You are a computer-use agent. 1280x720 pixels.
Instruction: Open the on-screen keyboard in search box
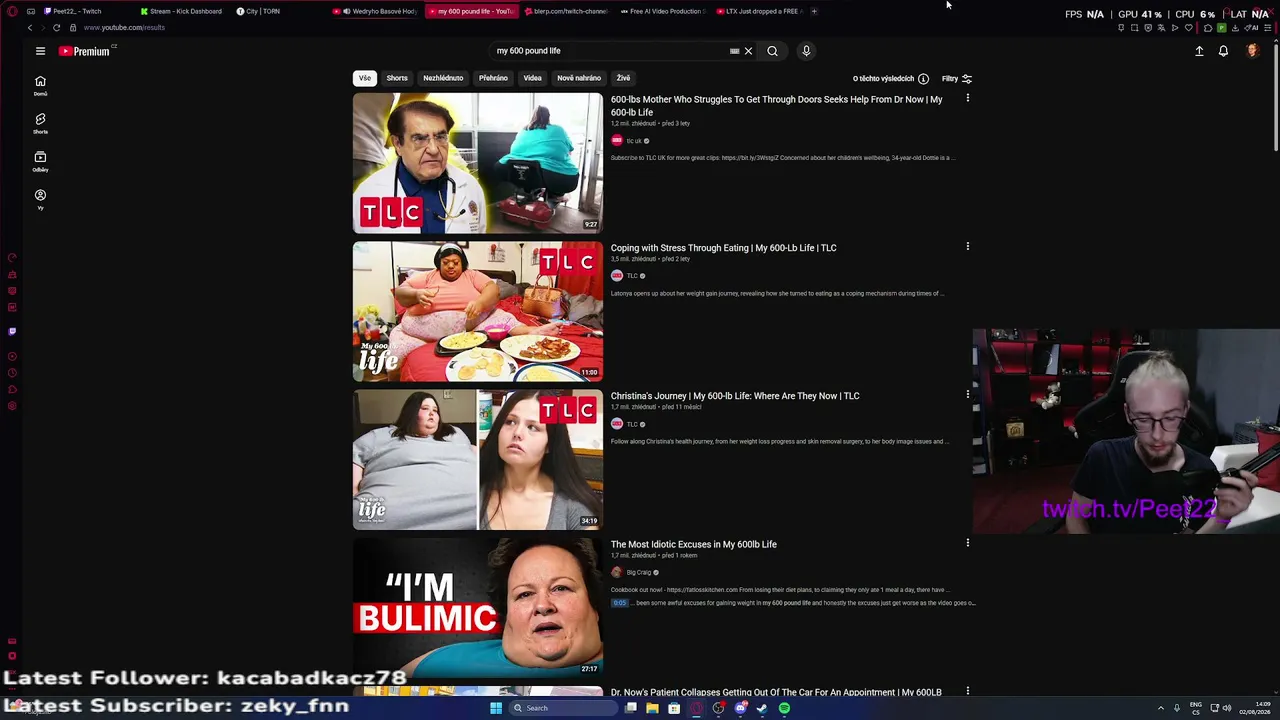pos(734,51)
